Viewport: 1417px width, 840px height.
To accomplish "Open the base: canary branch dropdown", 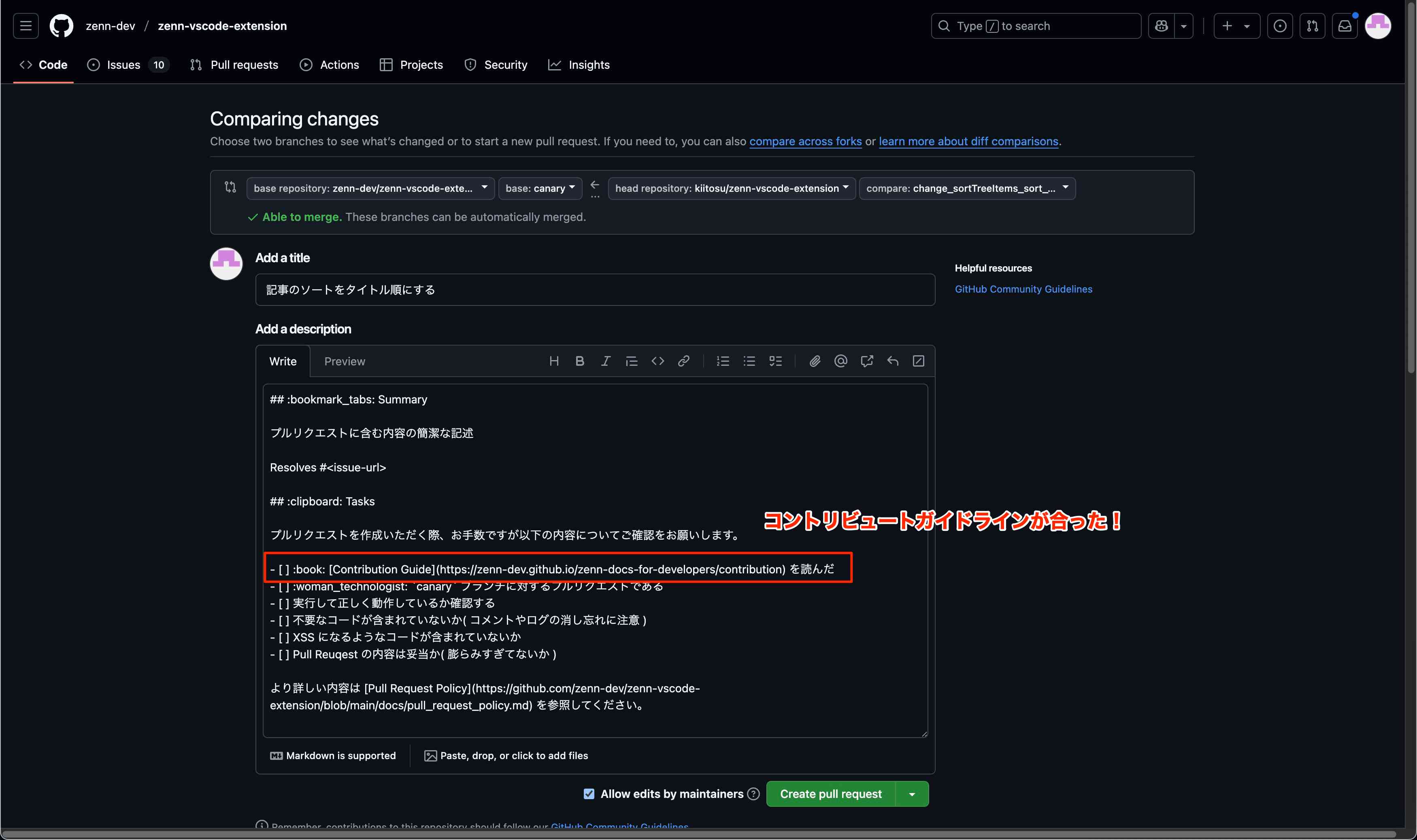I will (x=540, y=189).
